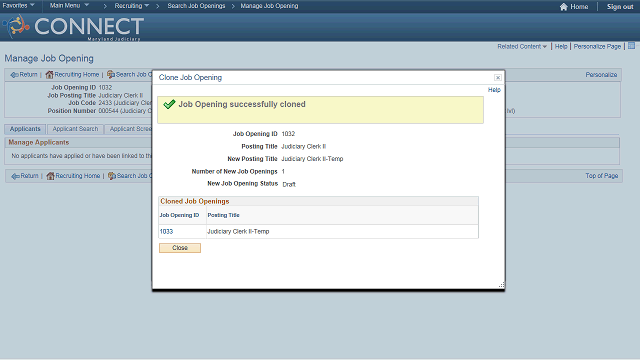Sort by Posting Title column header
This screenshot has width=640, height=360.
pyautogui.click(x=223, y=215)
